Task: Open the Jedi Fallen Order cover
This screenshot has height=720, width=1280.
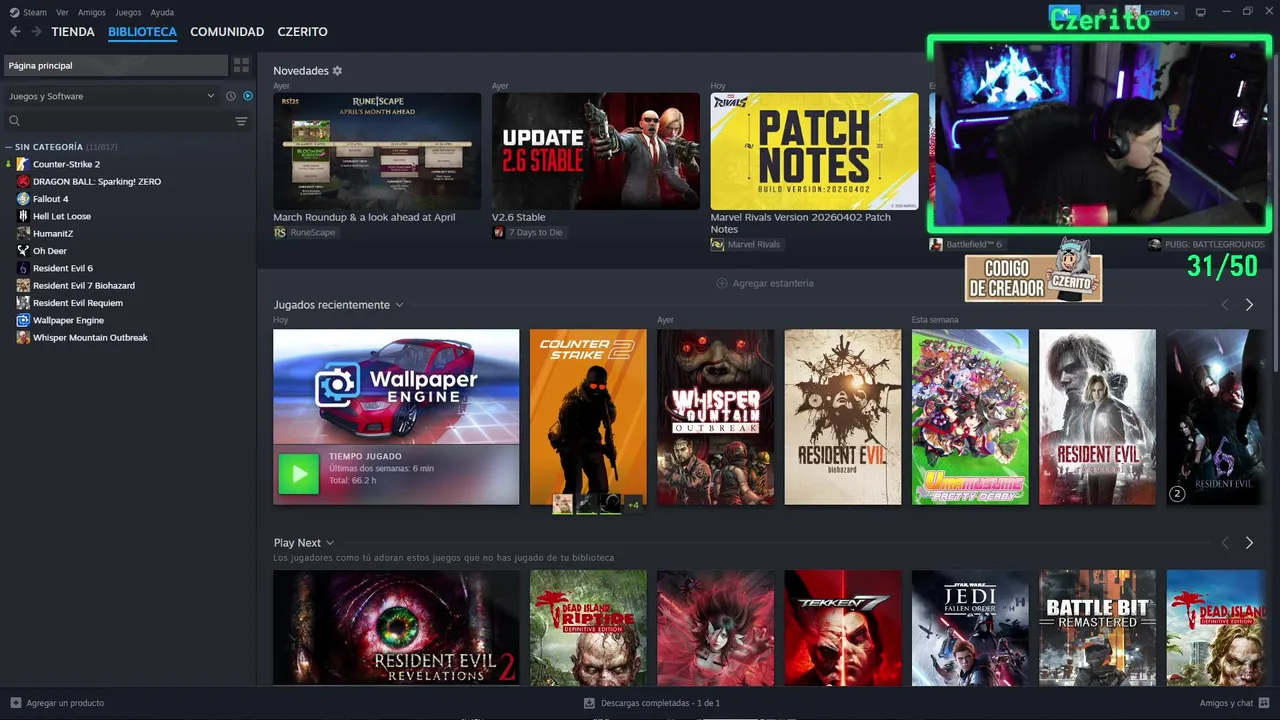Action: tap(970, 627)
